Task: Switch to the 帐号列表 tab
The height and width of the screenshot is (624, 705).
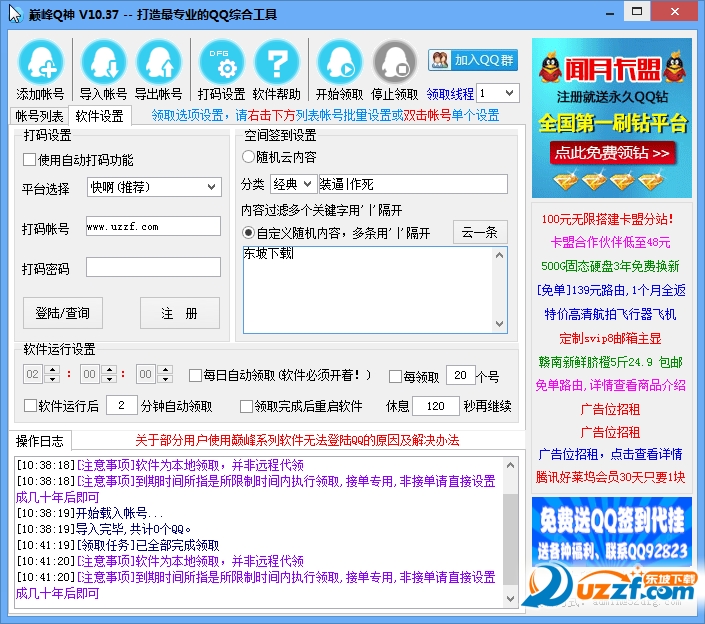Action: point(39,116)
